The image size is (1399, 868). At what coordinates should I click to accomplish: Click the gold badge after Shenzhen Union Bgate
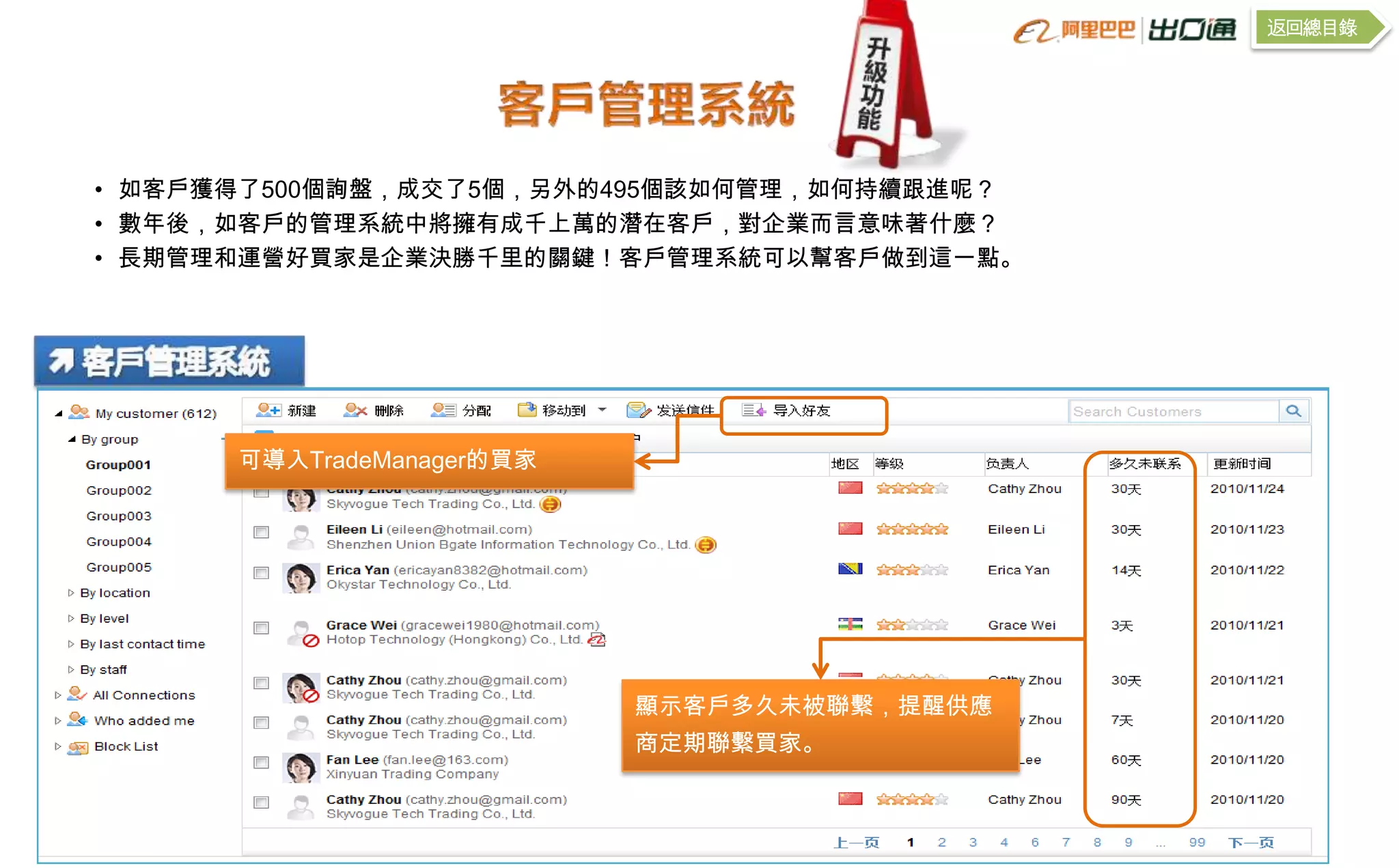point(706,545)
